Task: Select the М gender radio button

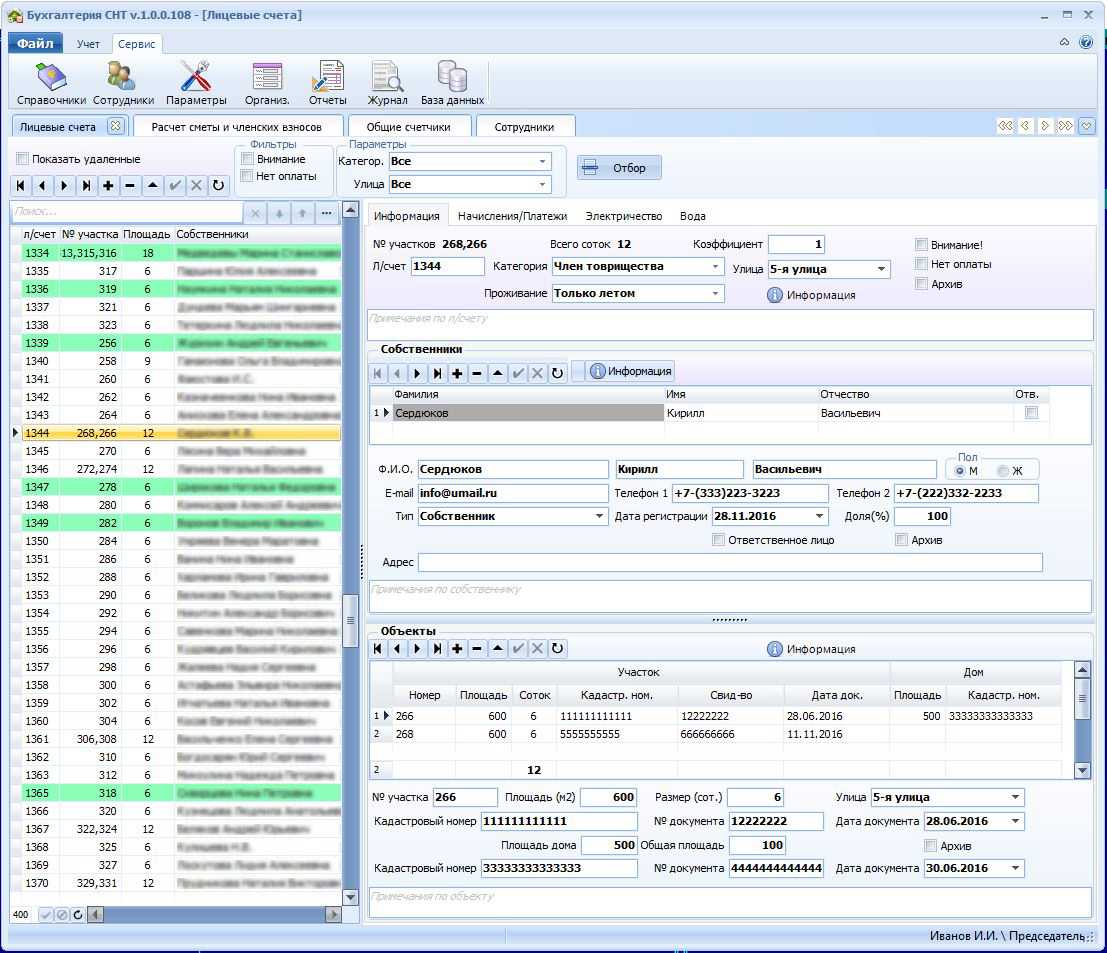Action: click(x=960, y=471)
